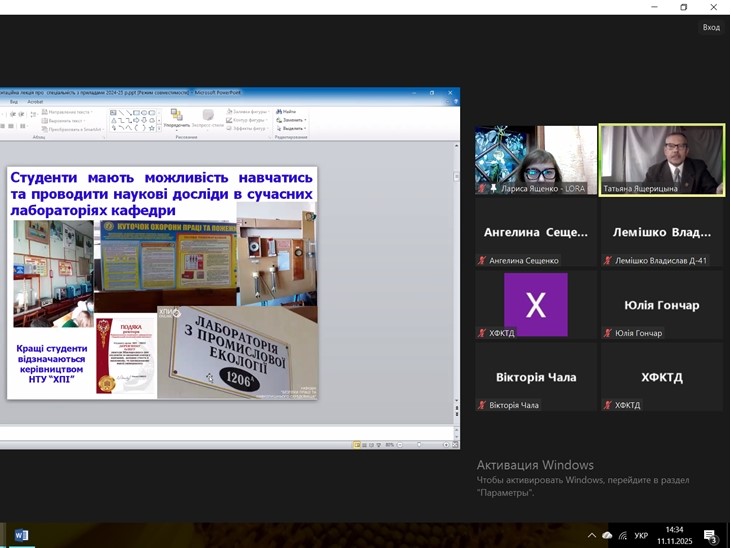
Task: Open the notification center icon in taskbar
Action: pos(710,536)
